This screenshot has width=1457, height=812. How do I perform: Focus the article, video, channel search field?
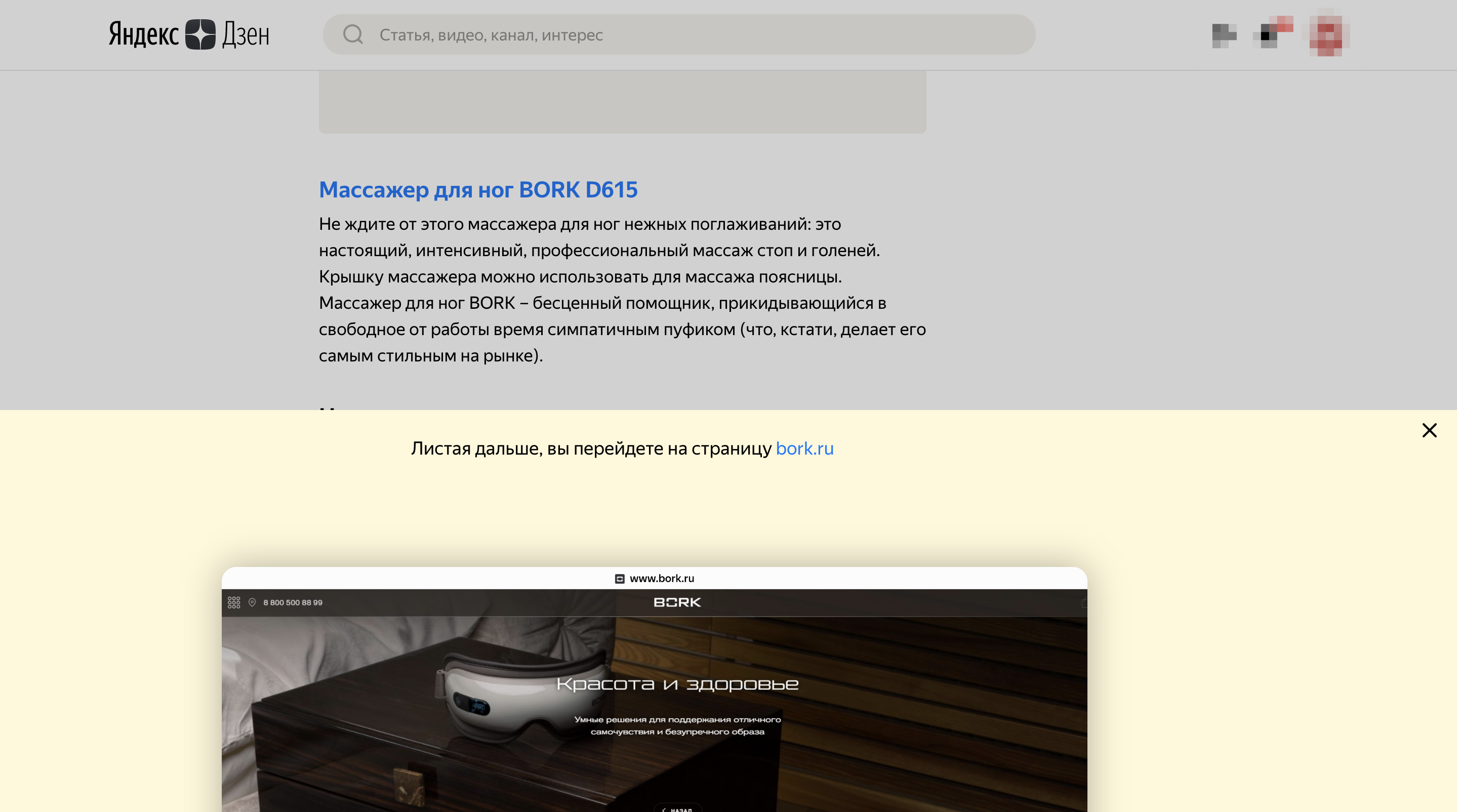point(679,34)
